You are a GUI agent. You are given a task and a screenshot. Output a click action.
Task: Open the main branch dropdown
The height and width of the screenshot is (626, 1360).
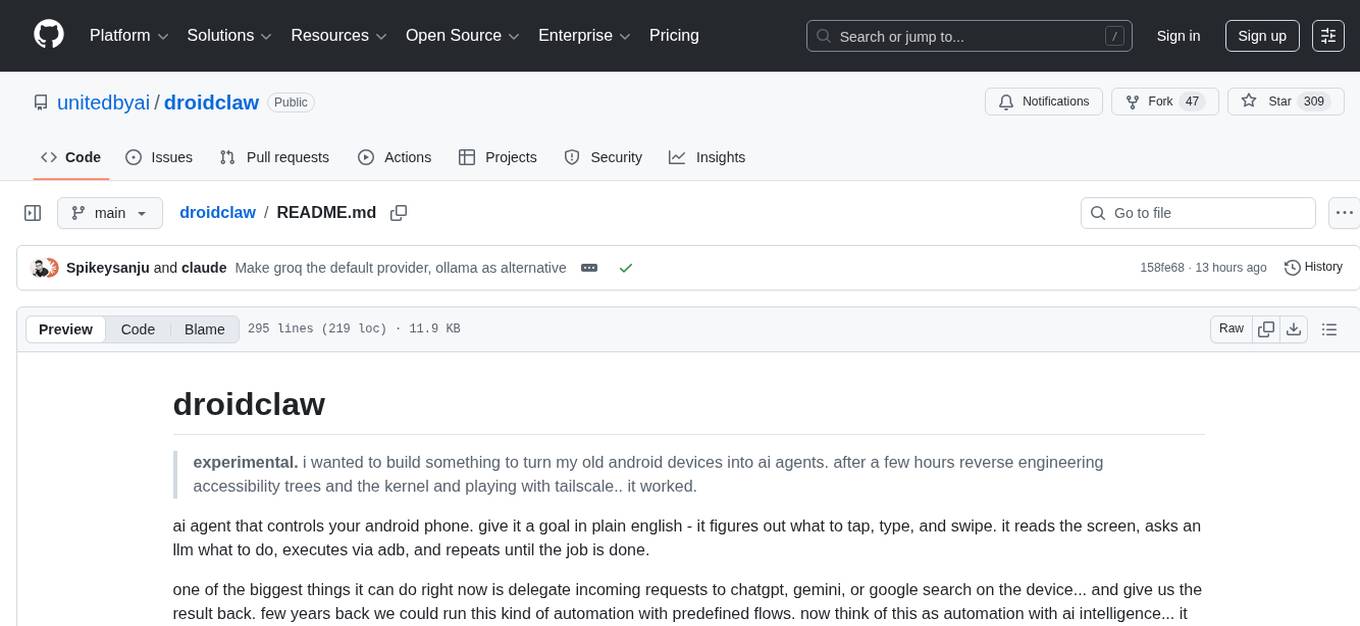(109, 213)
